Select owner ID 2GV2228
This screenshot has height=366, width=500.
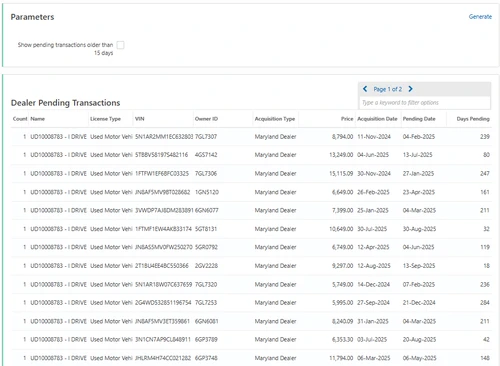point(206,266)
